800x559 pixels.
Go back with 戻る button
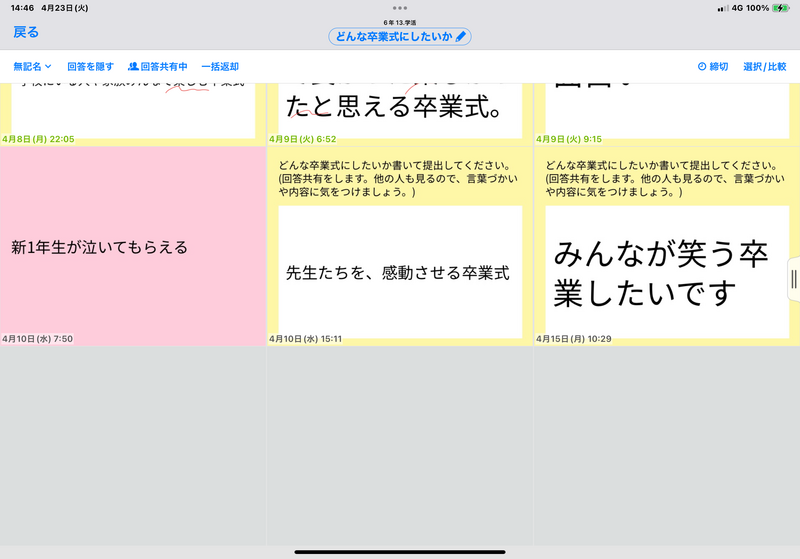coord(26,32)
